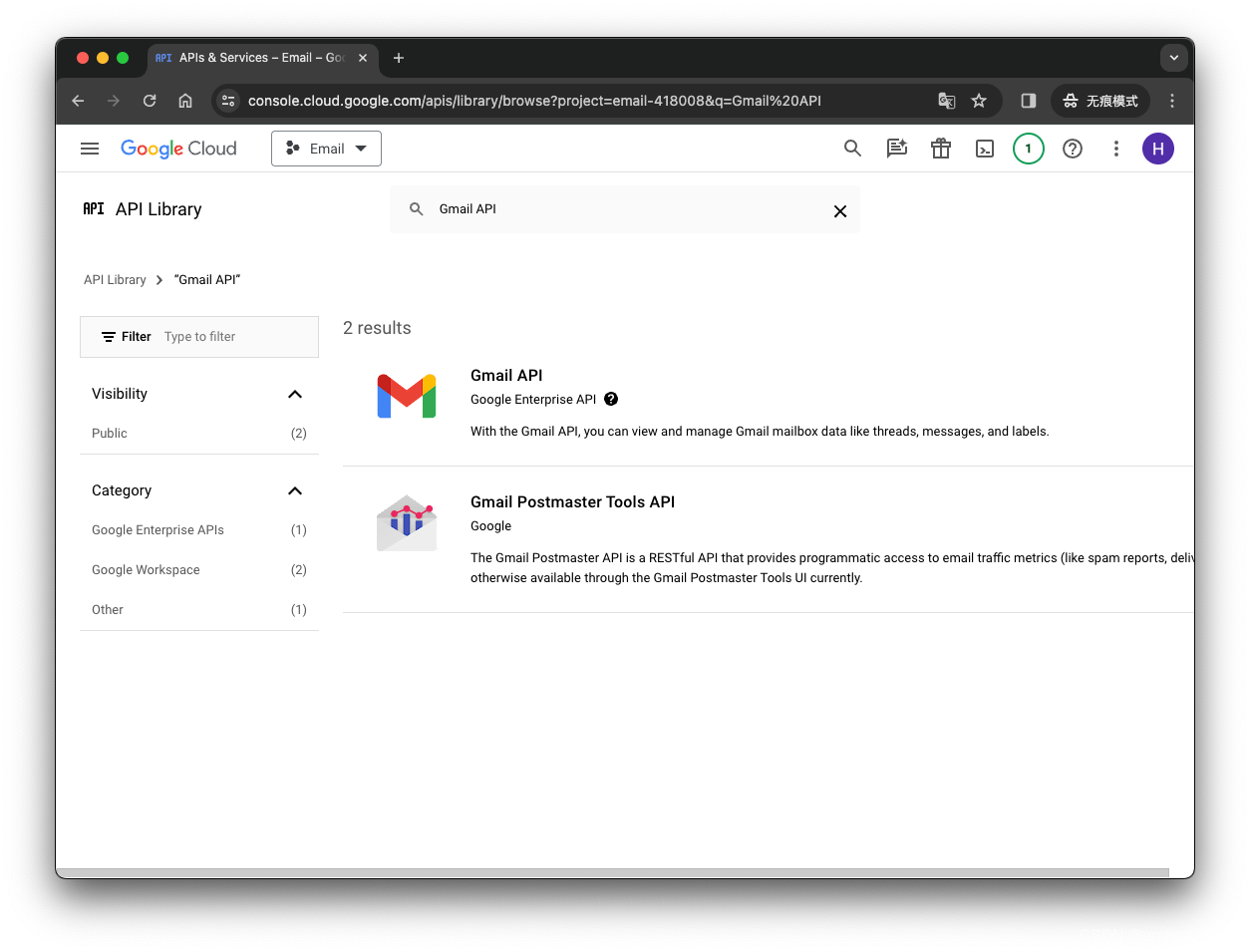This screenshot has width=1250, height=952.
Task: Clear the Gmail API search text
Action: pyautogui.click(x=840, y=211)
